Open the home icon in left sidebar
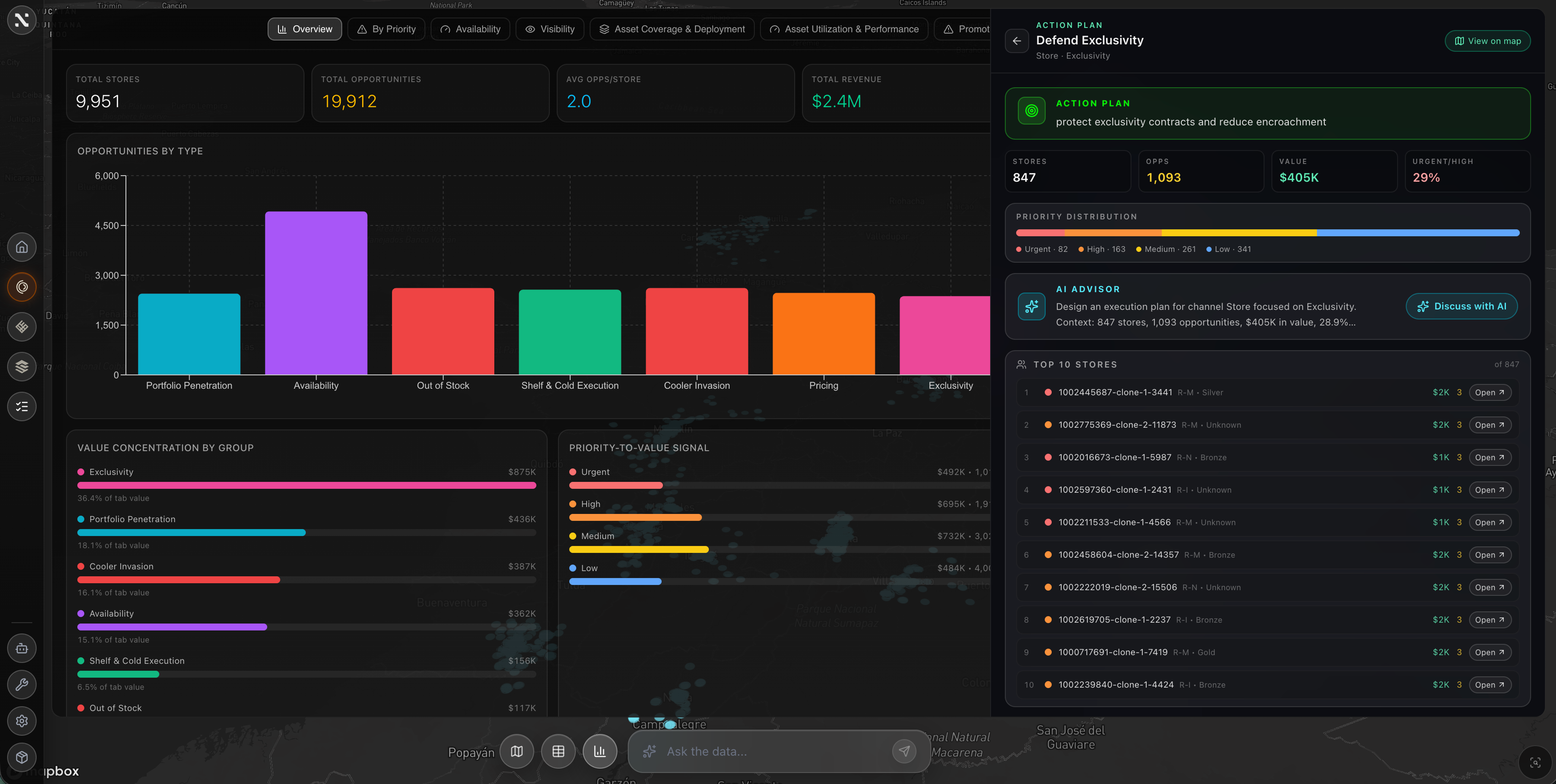 tap(22, 247)
